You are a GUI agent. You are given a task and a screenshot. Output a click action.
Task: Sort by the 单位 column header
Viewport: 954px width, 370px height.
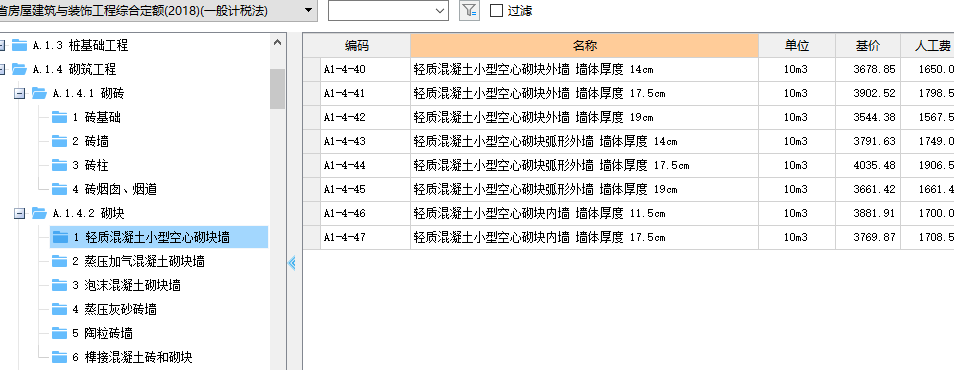point(796,46)
